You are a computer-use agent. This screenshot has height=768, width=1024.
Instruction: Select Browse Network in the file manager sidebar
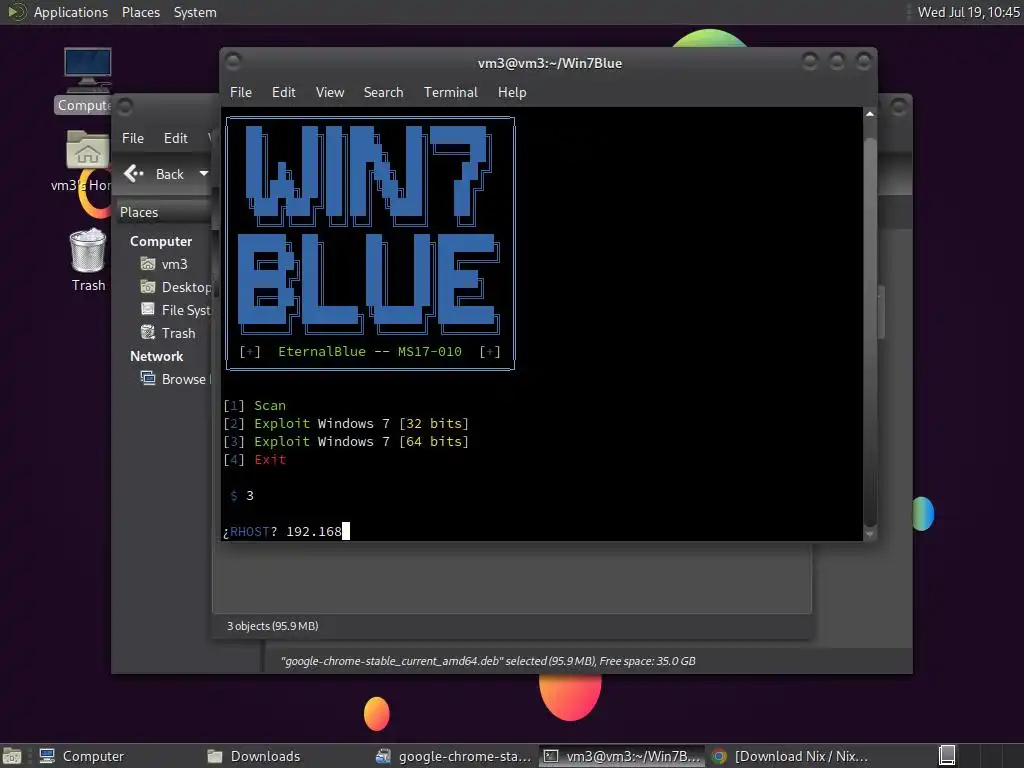point(186,379)
